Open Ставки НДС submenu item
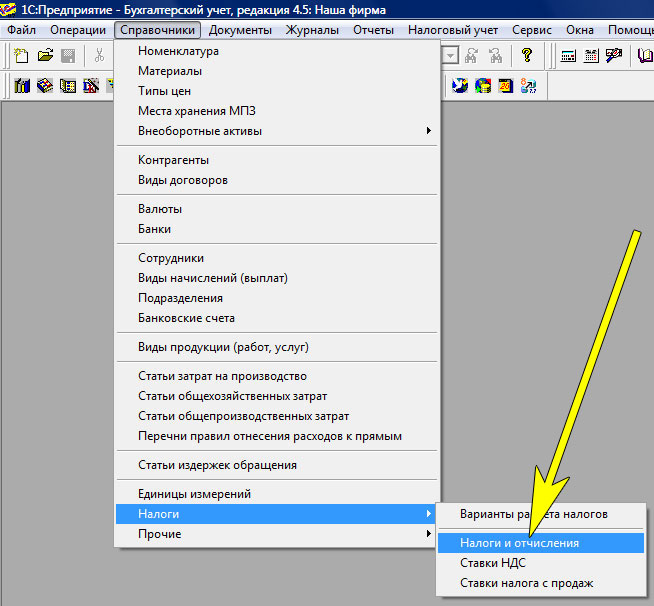654x606 pixels. click(x=541, y=563)
